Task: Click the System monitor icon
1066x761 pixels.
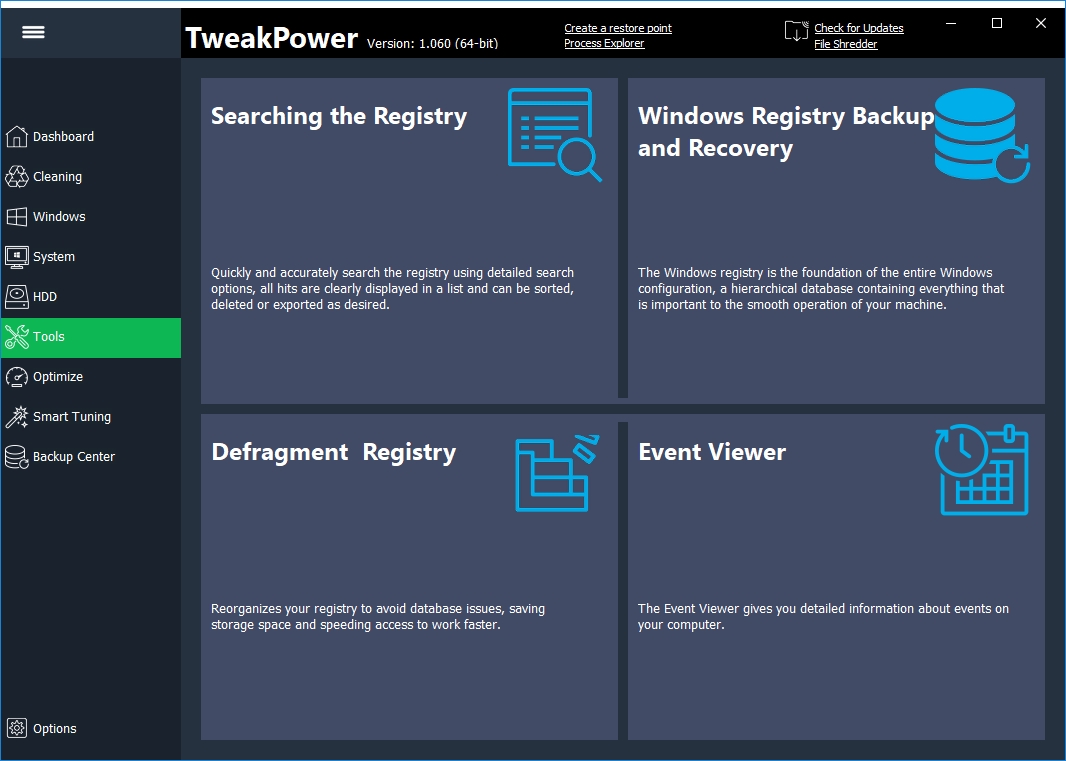Action: (16, 256)
